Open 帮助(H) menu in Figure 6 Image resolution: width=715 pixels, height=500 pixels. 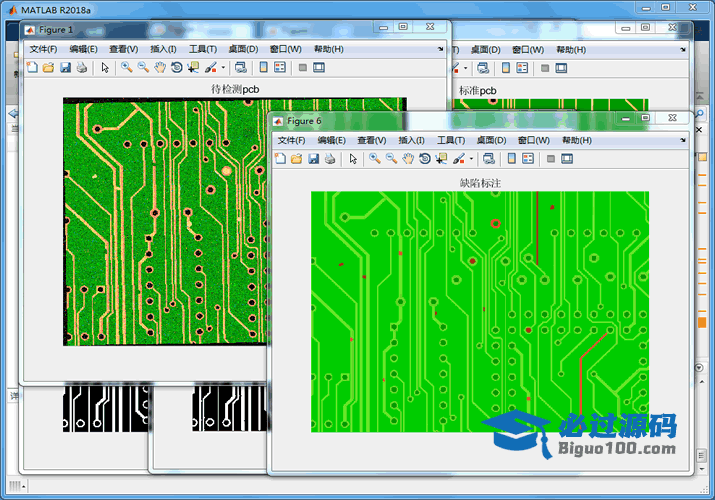click(577, 141)
